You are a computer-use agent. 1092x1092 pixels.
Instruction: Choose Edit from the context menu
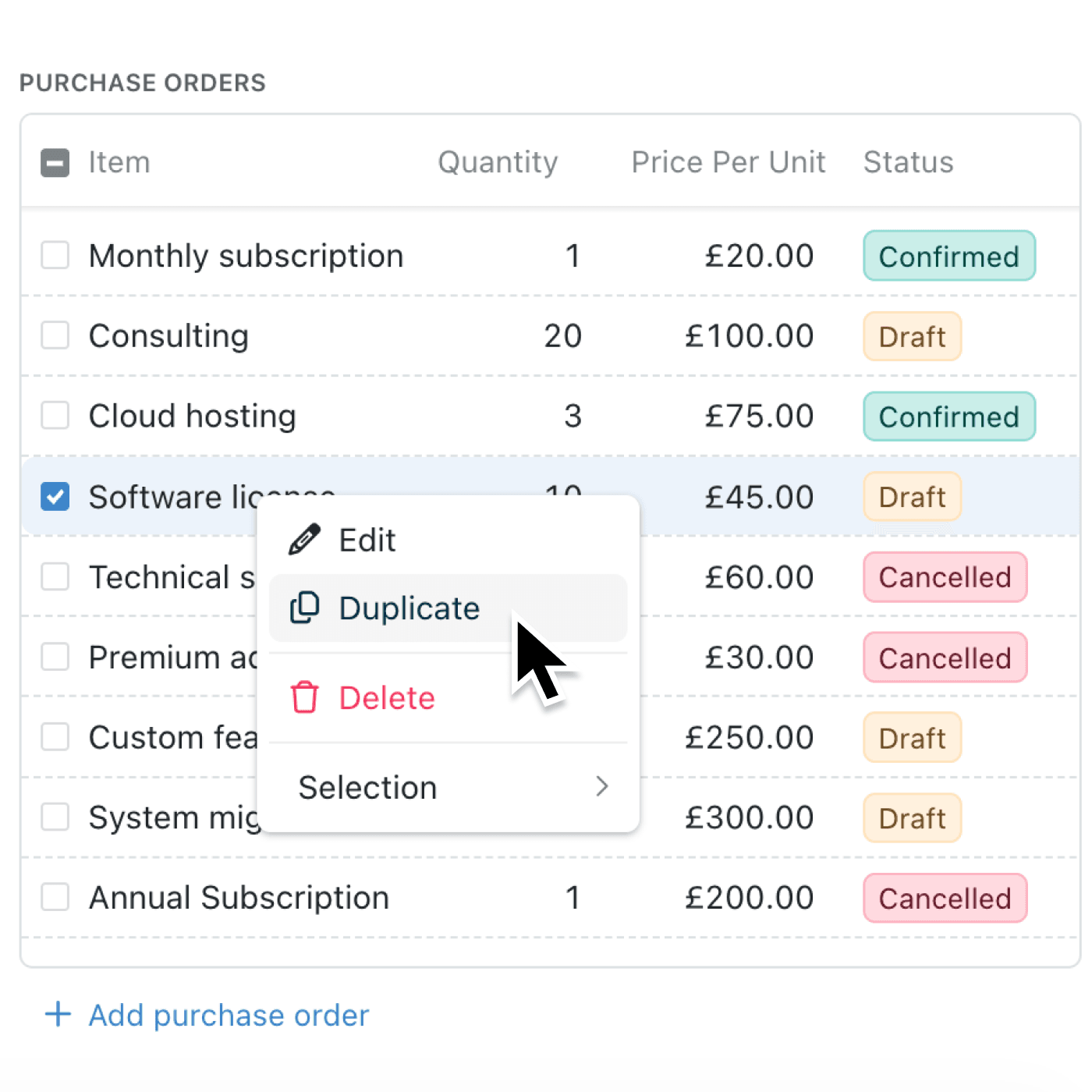click(366, 539)
